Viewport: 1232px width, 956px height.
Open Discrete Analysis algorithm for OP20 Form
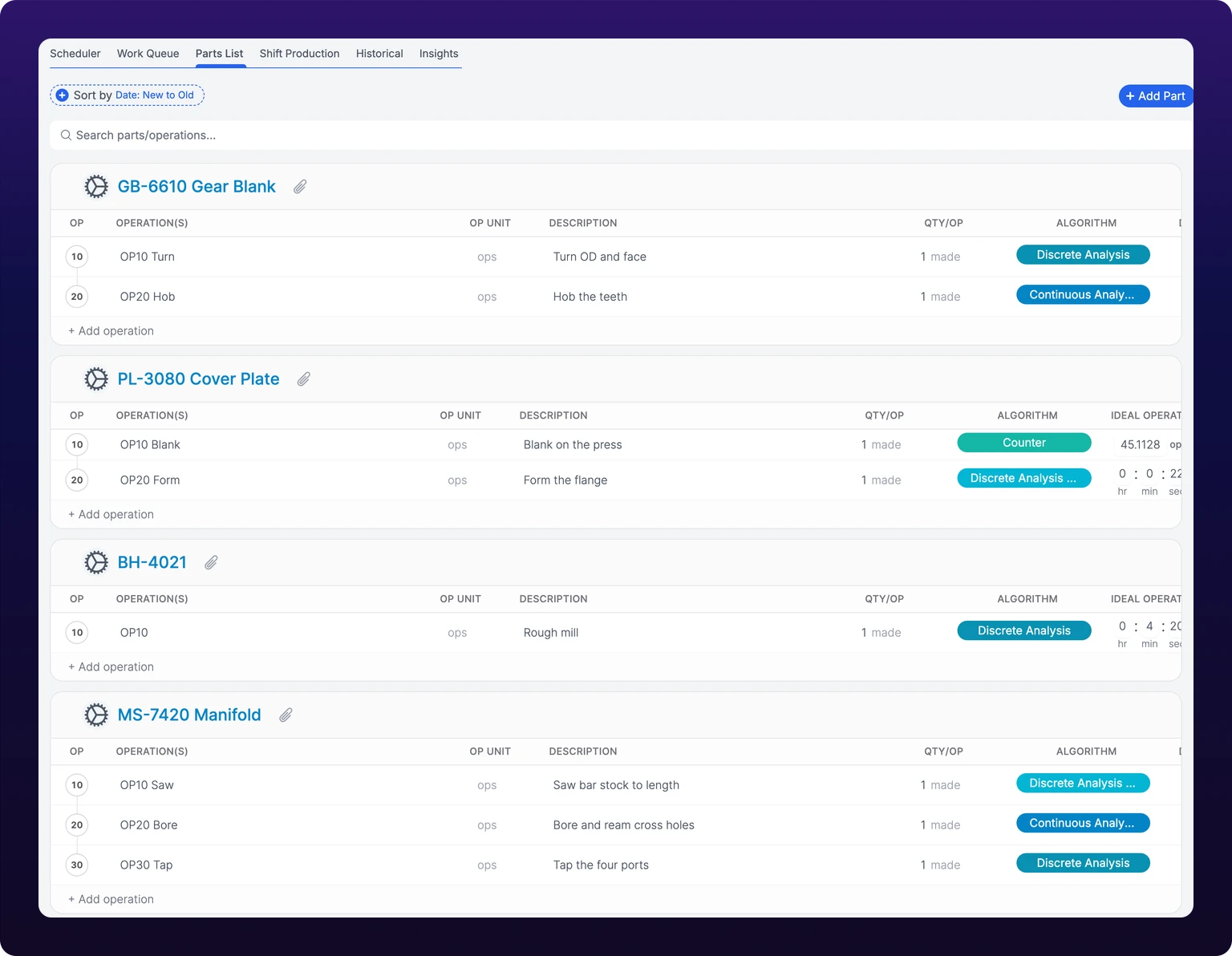(x=1024, y=478)
